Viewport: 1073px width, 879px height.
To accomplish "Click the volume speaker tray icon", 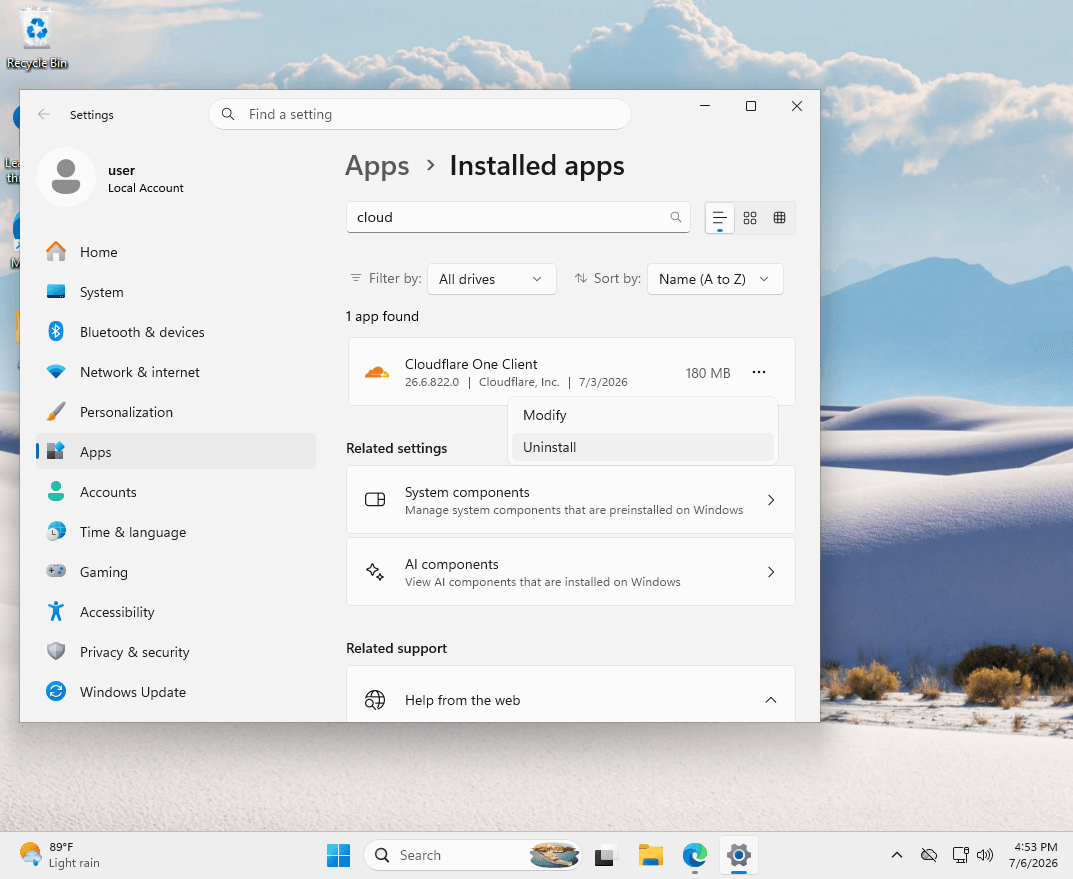I will [x=985, y=855].
